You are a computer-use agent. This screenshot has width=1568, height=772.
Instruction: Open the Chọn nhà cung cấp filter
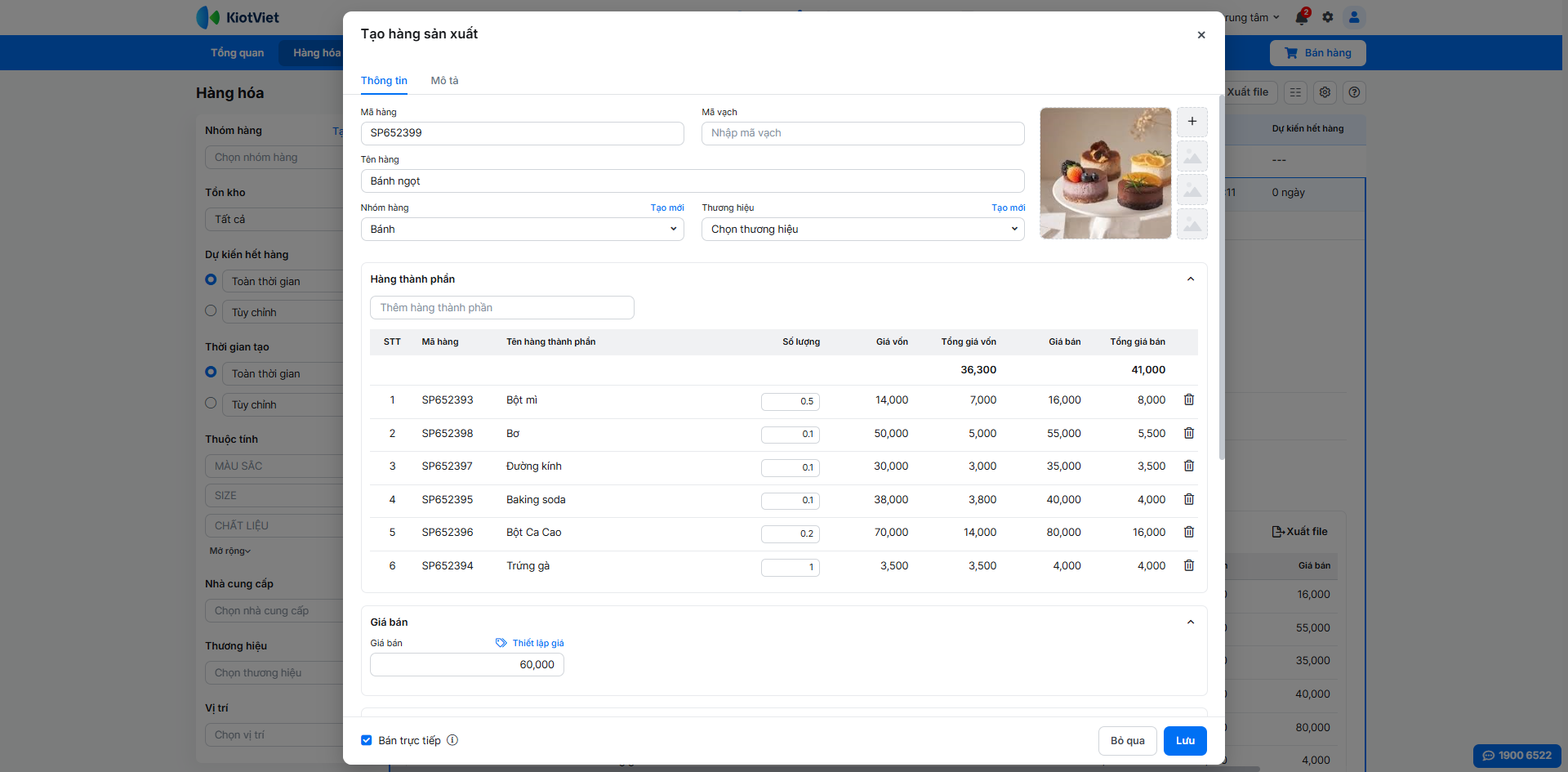click(x=274, y=611)
